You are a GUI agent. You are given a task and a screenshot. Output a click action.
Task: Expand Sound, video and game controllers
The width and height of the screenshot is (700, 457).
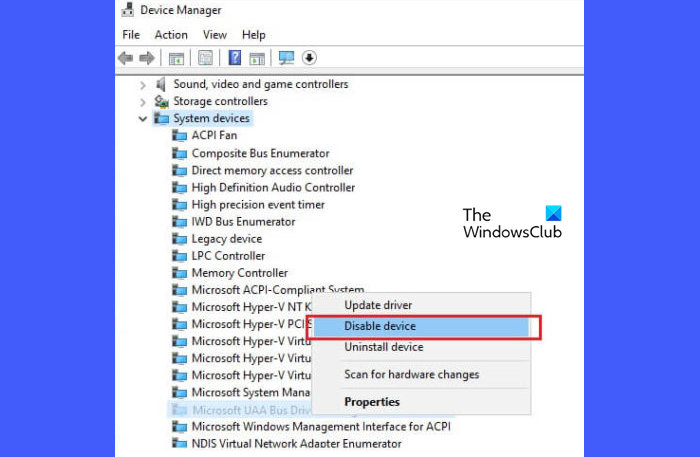(143, 85)
